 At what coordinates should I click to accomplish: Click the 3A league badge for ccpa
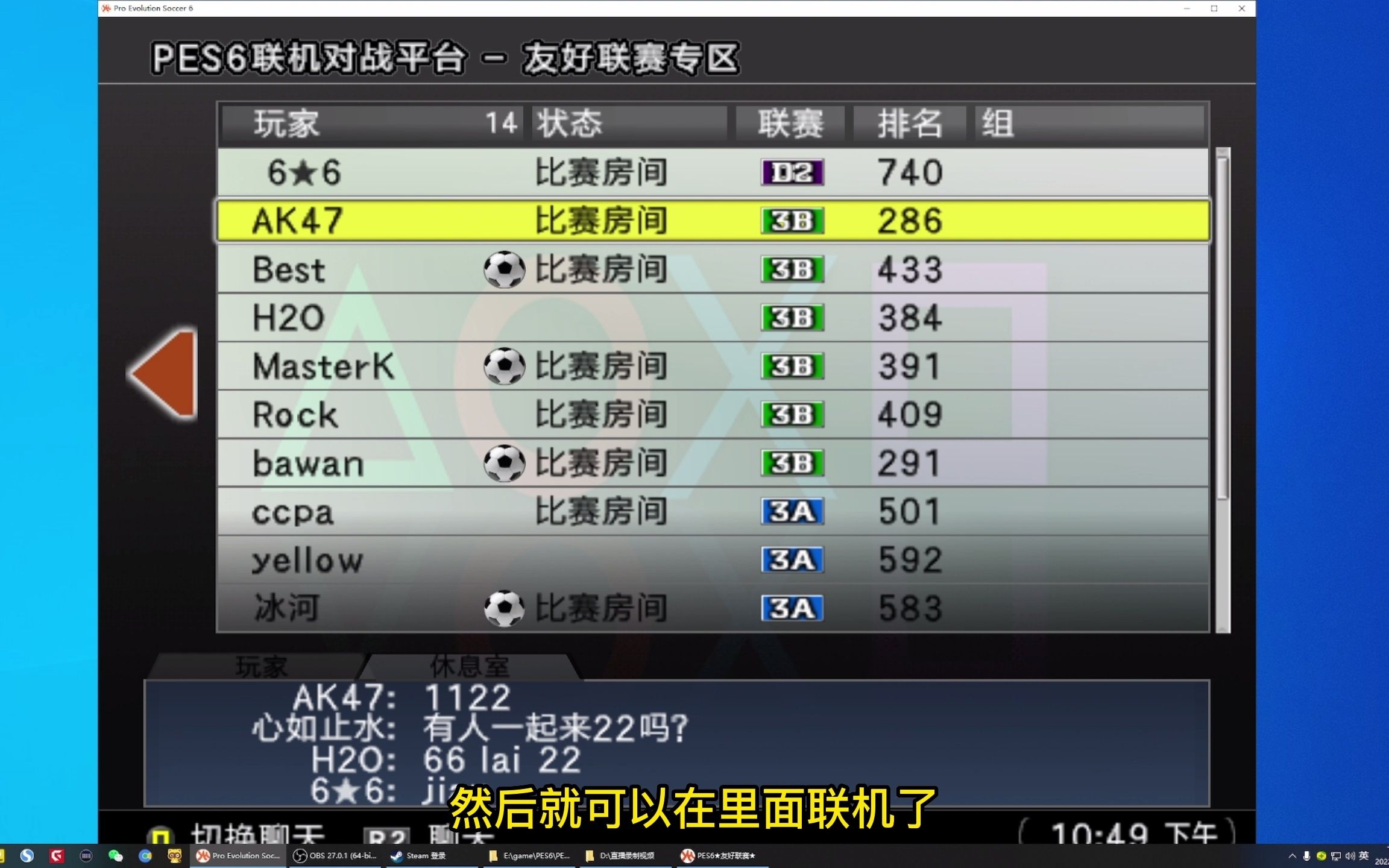792,511
